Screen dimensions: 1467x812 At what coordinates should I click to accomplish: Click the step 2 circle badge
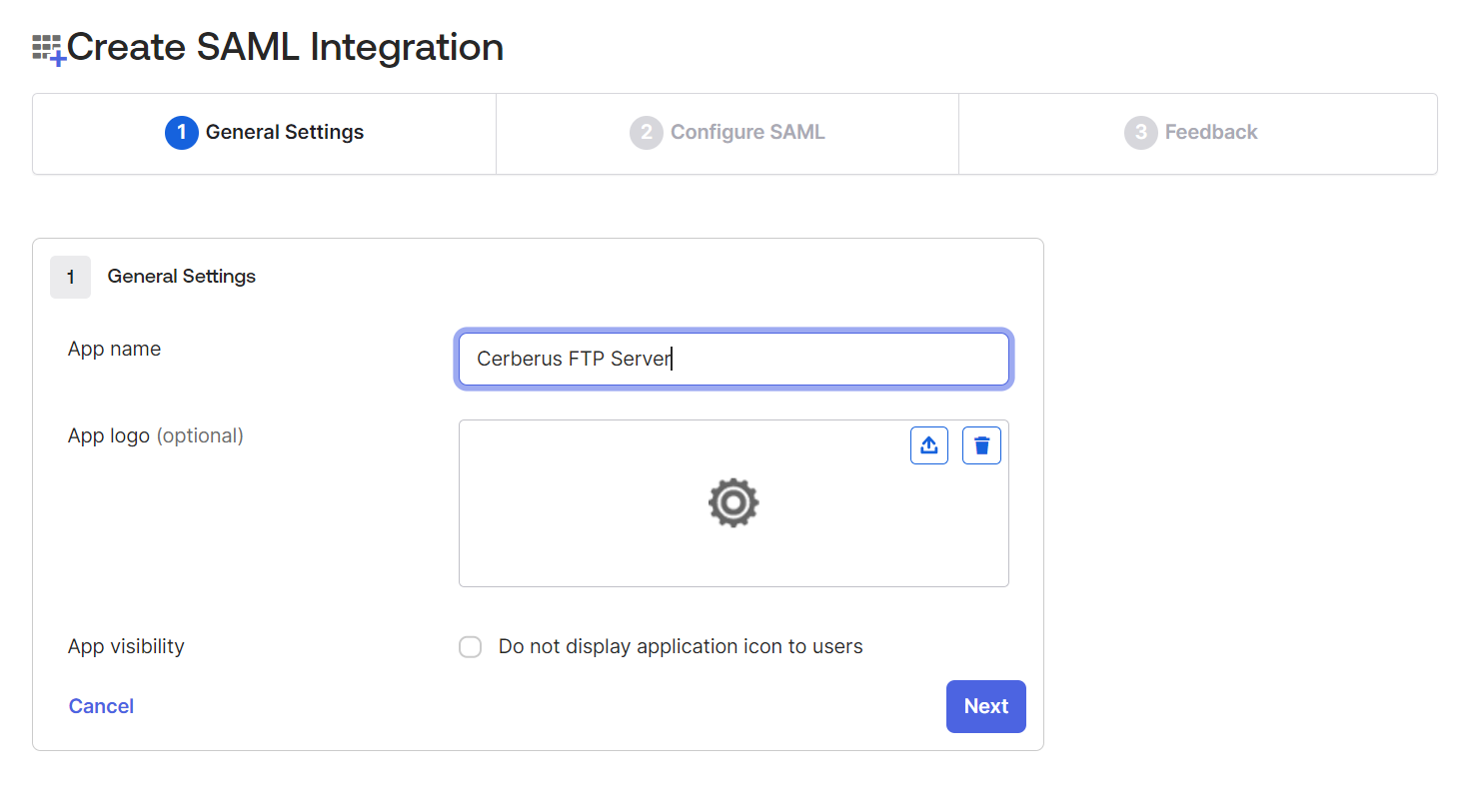point(647,133)
